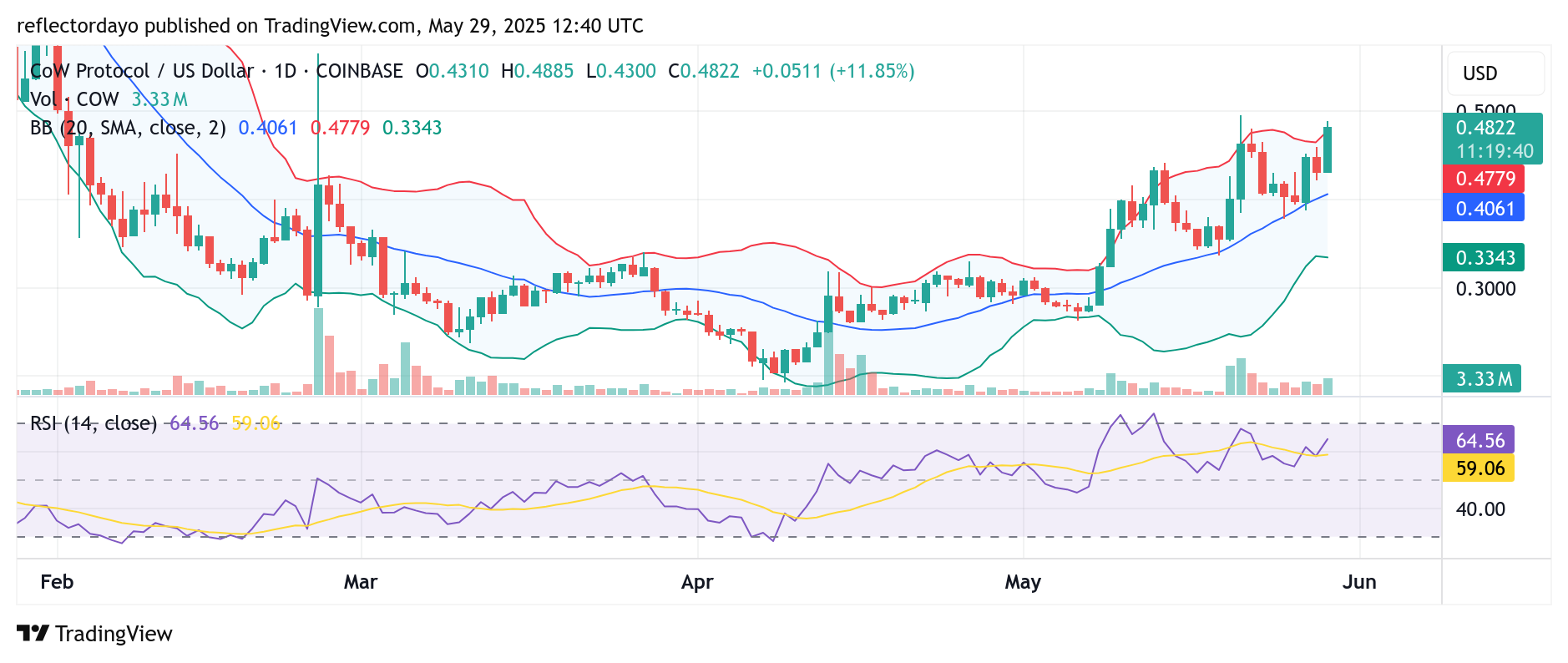Click the 0.3000 price axis label
The image size is (1568, 663).
(x=1485, y=289)
